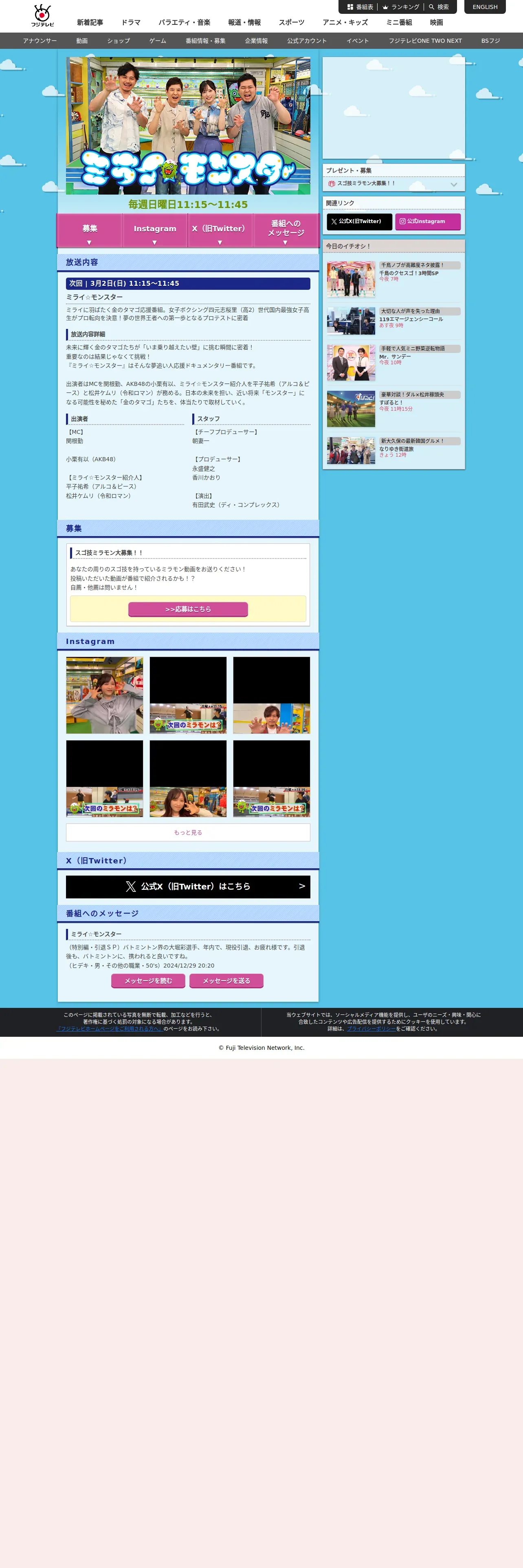Click the arrow on the X banner
This screenshot has height=1568, width=523.
pos(302,886)
